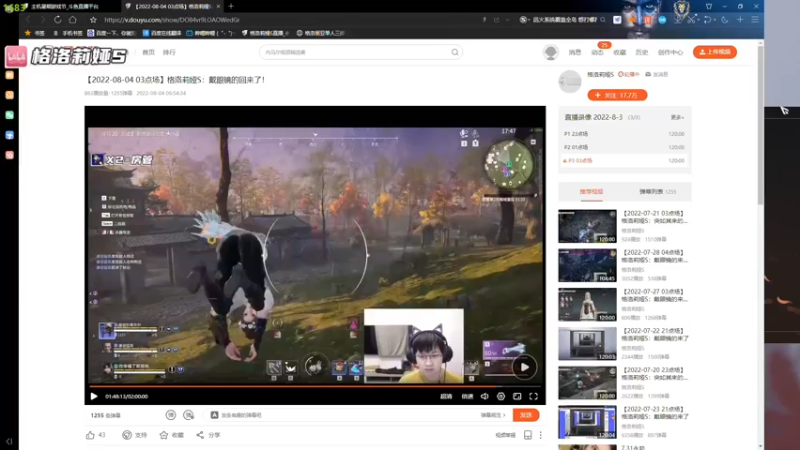Image resolution: width=800 pixels, height=450 pixels.
Task: Click 更多 in 直播录像 panel
Action: tap(677, 117)
